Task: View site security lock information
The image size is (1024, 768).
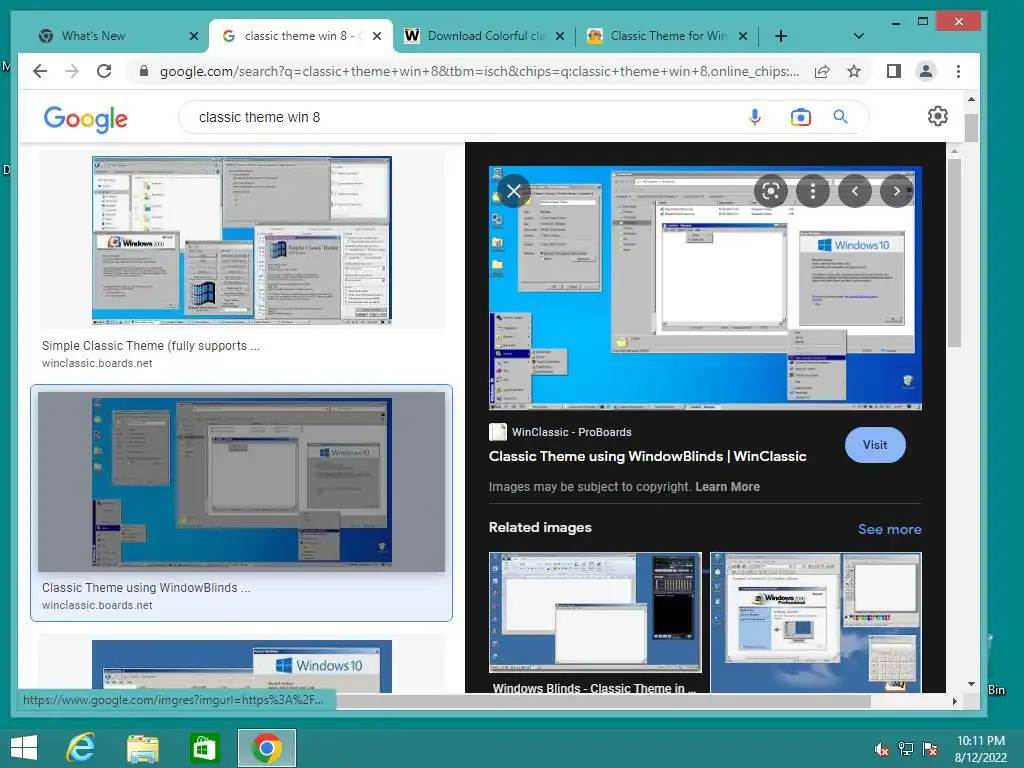Action: 144,71
